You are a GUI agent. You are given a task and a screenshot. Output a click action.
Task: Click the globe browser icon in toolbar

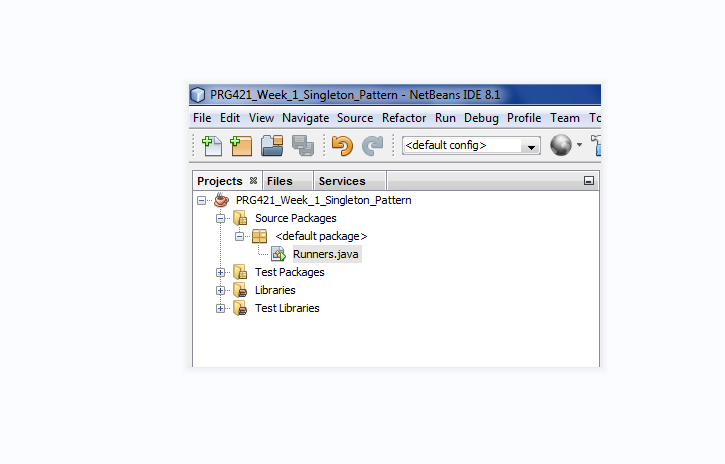pos(561,145)
